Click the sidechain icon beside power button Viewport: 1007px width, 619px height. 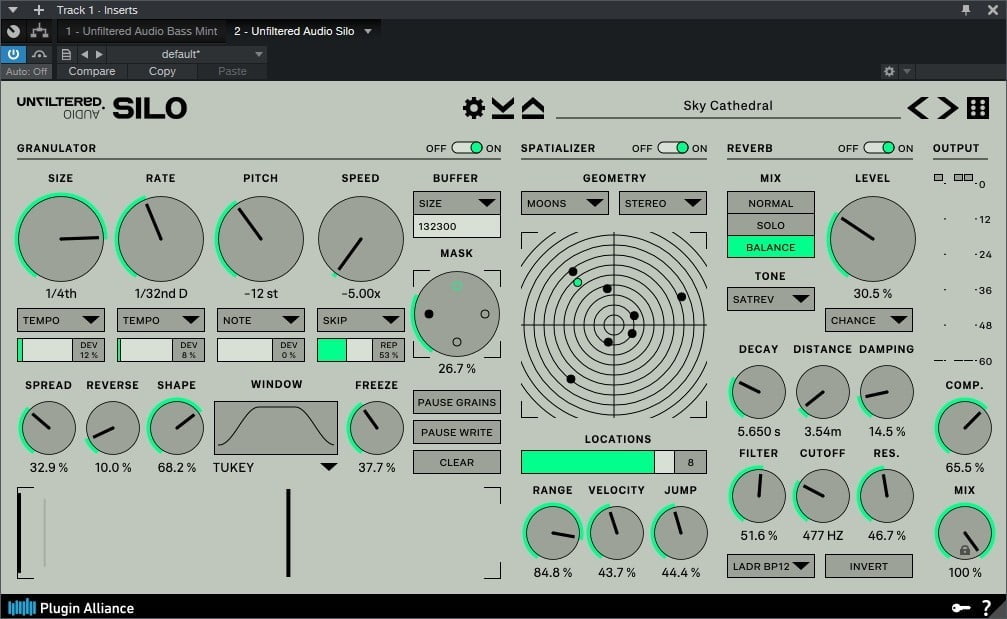click(39, 54)
